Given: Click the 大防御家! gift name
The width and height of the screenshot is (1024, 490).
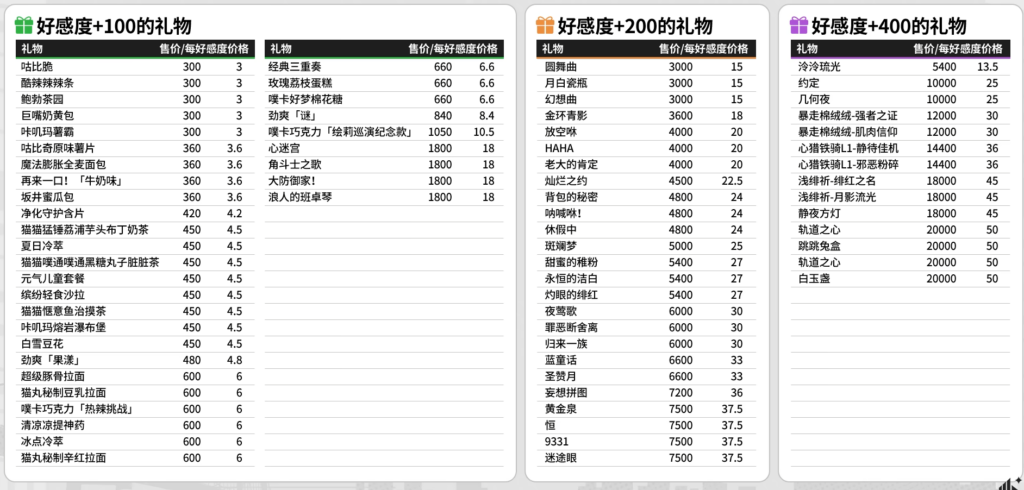Looking at the screenshot, I should 293,181.
